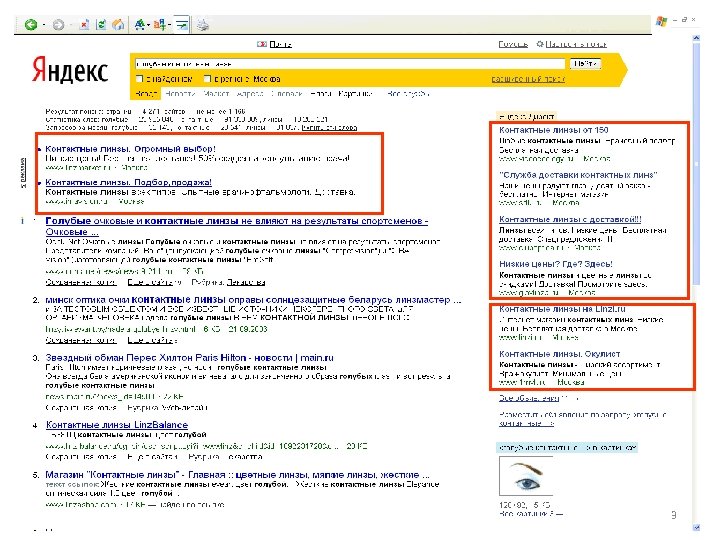Expand the text size dropdown arrow
Image resolution: width=720 pixels, height=540 pixels.
[148, 25]
